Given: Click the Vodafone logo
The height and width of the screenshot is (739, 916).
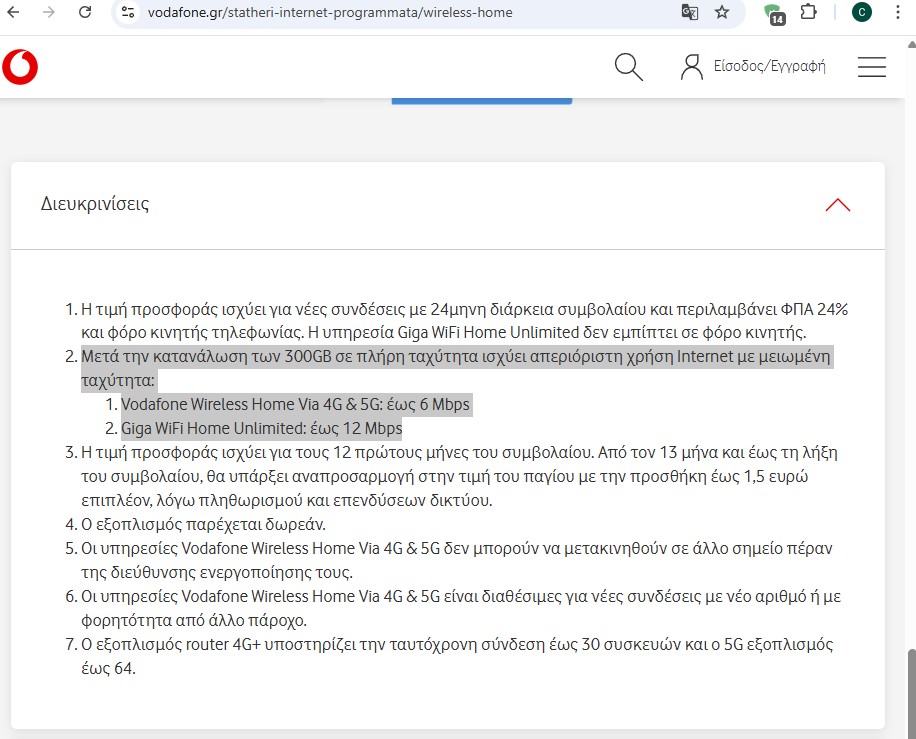Looking at the screenshot, I should [x=20, y=67].
